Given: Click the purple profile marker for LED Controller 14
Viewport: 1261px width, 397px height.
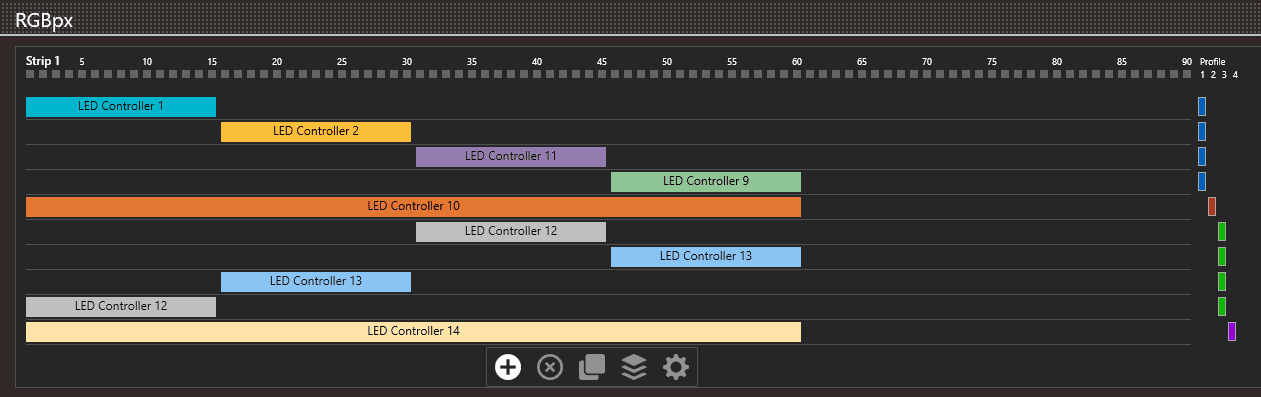Looking at the screenshot, I should click(x=1232, y=331).
